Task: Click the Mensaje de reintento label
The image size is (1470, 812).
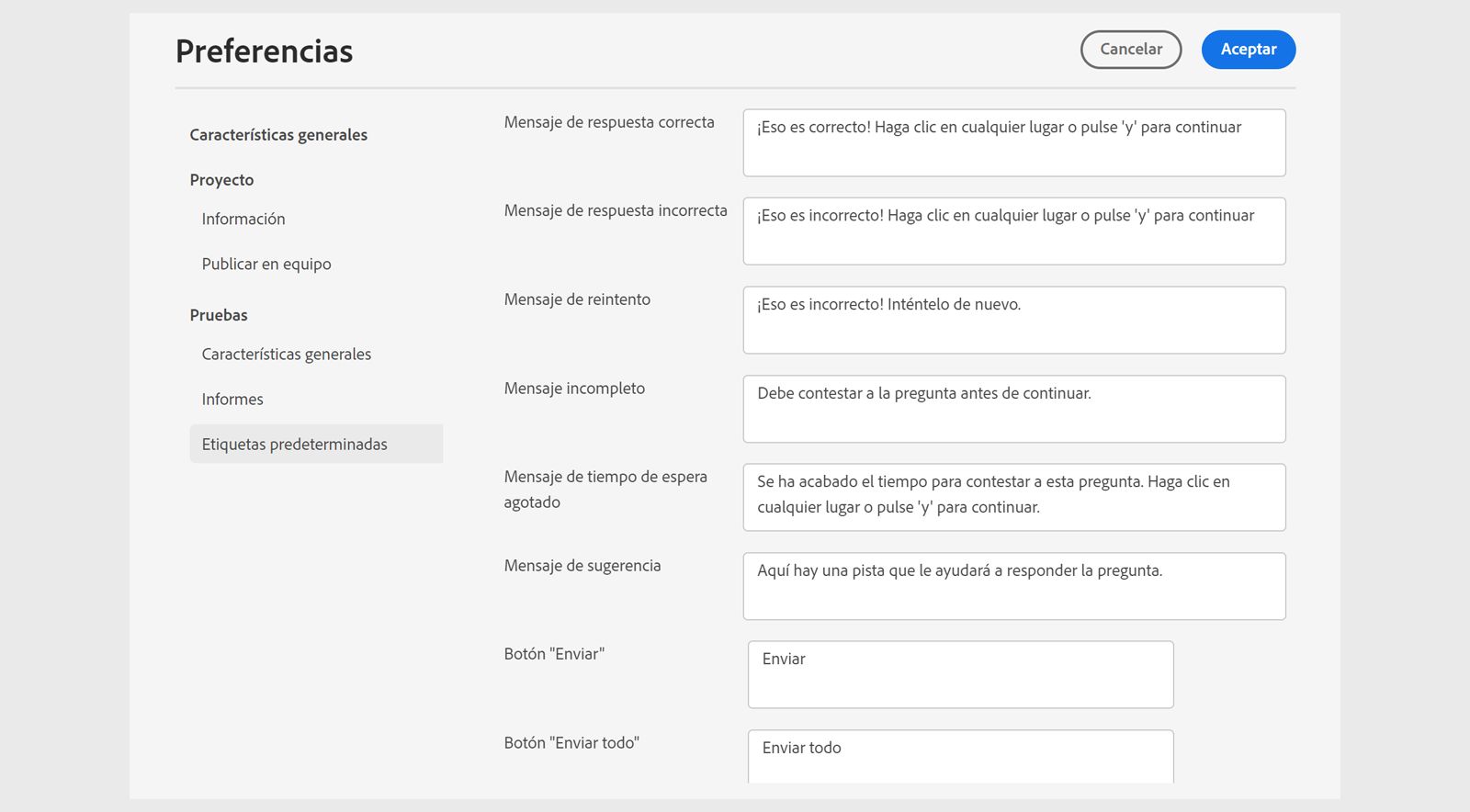Action: tap(577, 299)
